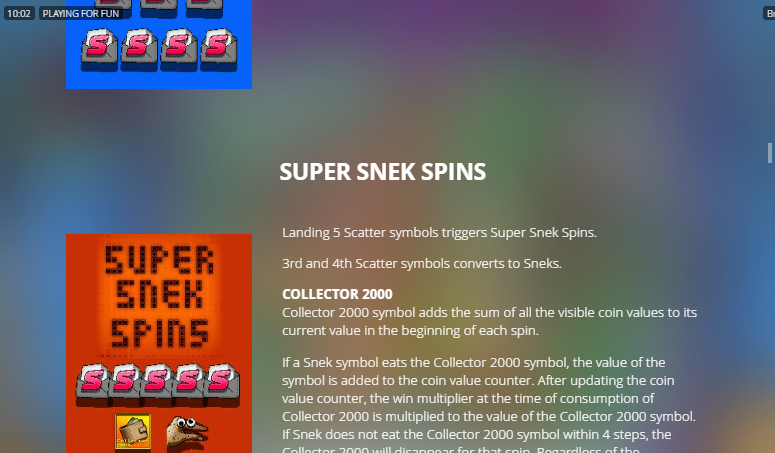
Task: Click last scatter symbol in red five-scatter row
Action: tap(223, 383)
